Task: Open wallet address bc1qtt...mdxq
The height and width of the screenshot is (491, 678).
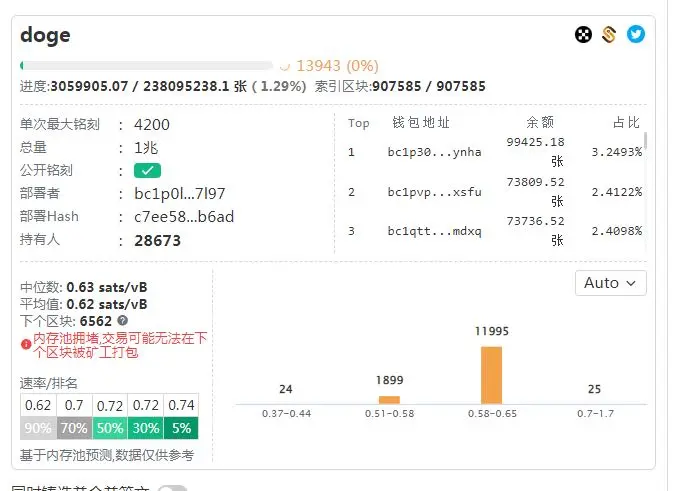Action: coord(434,231)
